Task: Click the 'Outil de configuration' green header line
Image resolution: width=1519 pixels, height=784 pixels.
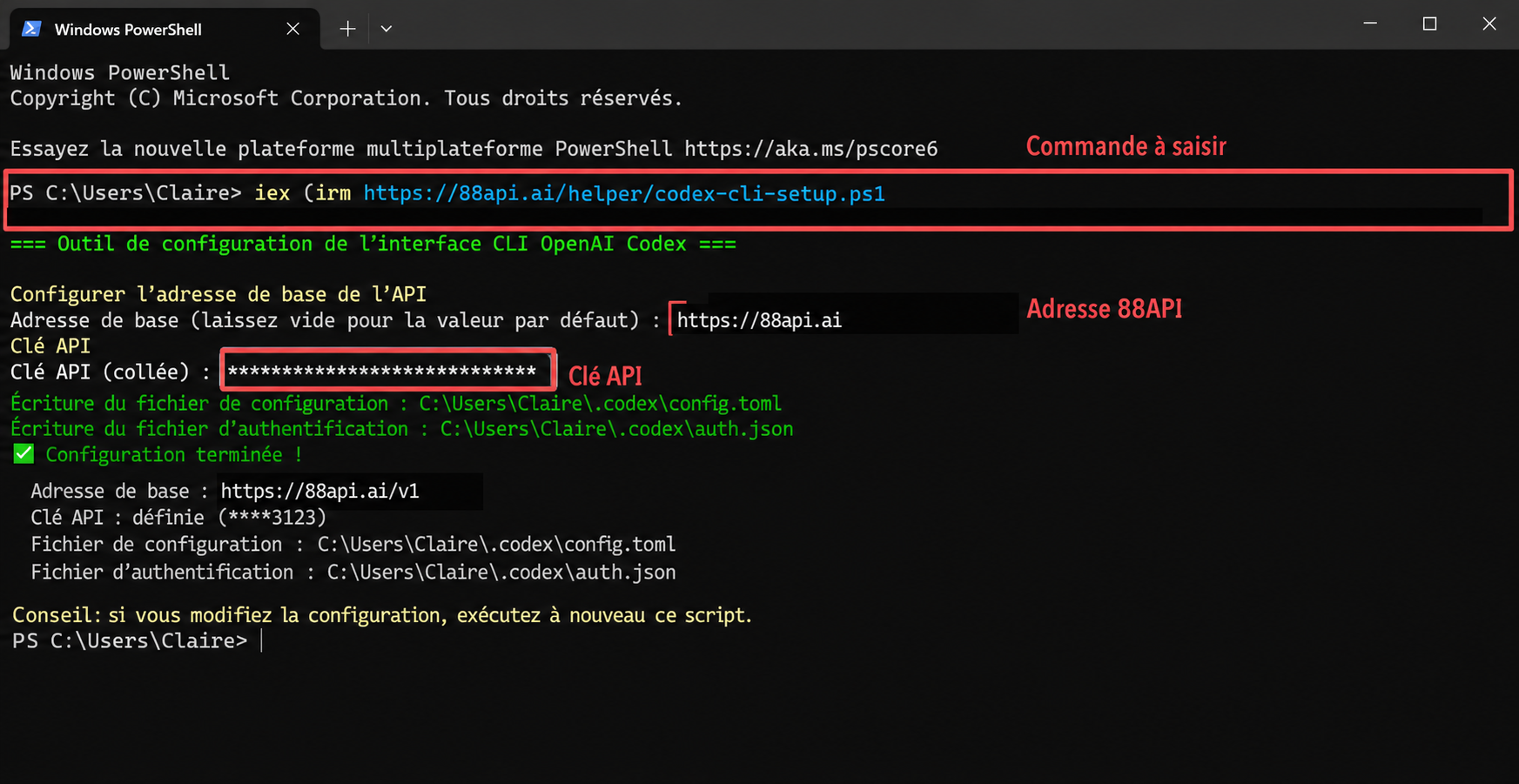Action: [x=373, y=244]
